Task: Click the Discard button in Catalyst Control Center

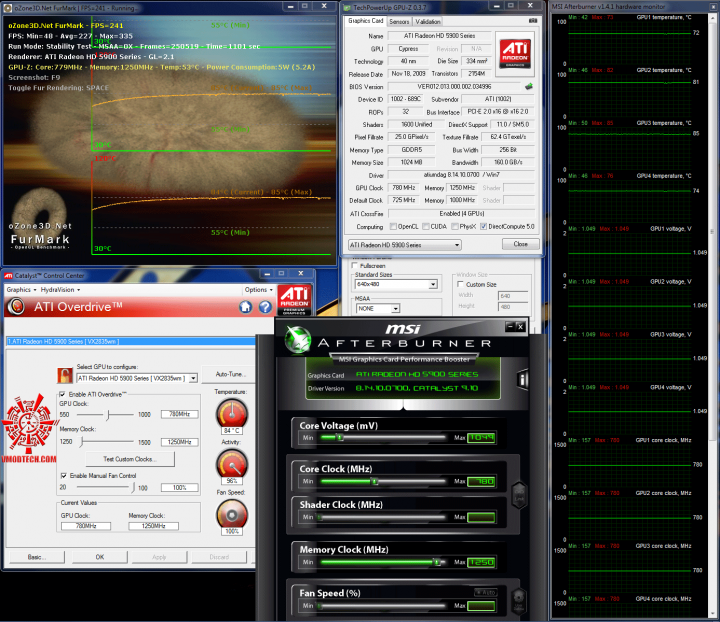Action: 219,557
